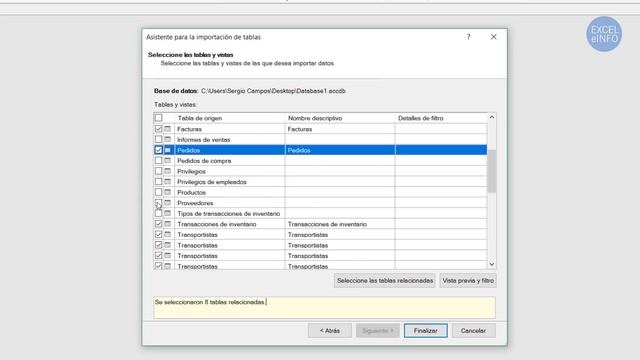Click Seleccione las tablas relacionadas button
Viewport: 640px width, 360px height.
[384, 280]
